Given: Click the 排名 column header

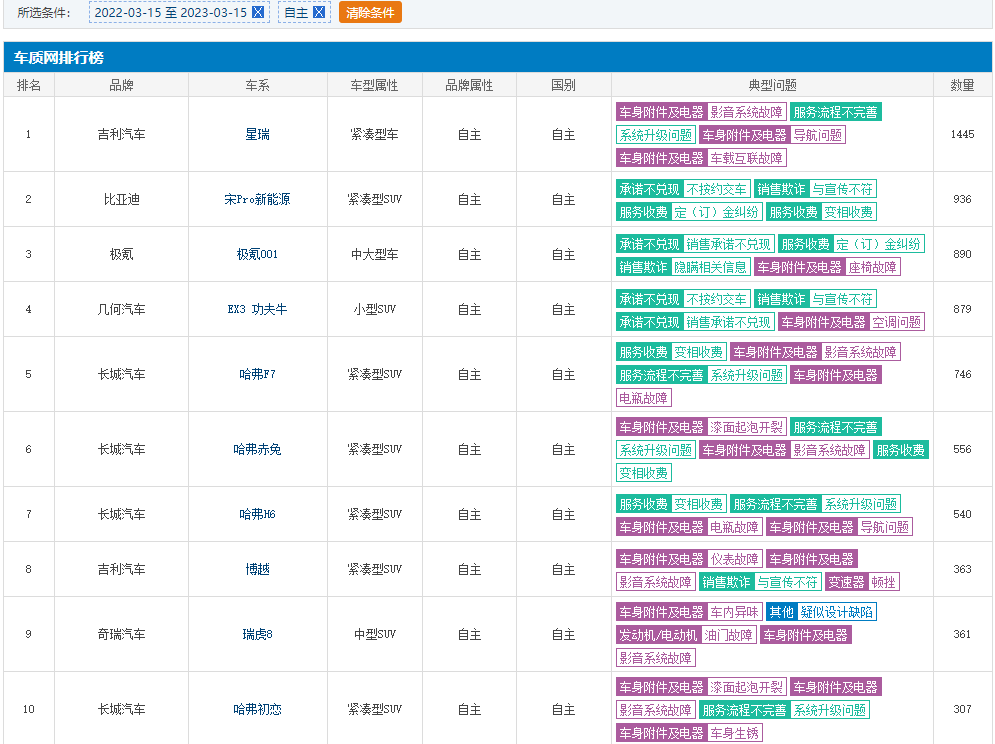Looking at the screenshot, I should (29, 85).
